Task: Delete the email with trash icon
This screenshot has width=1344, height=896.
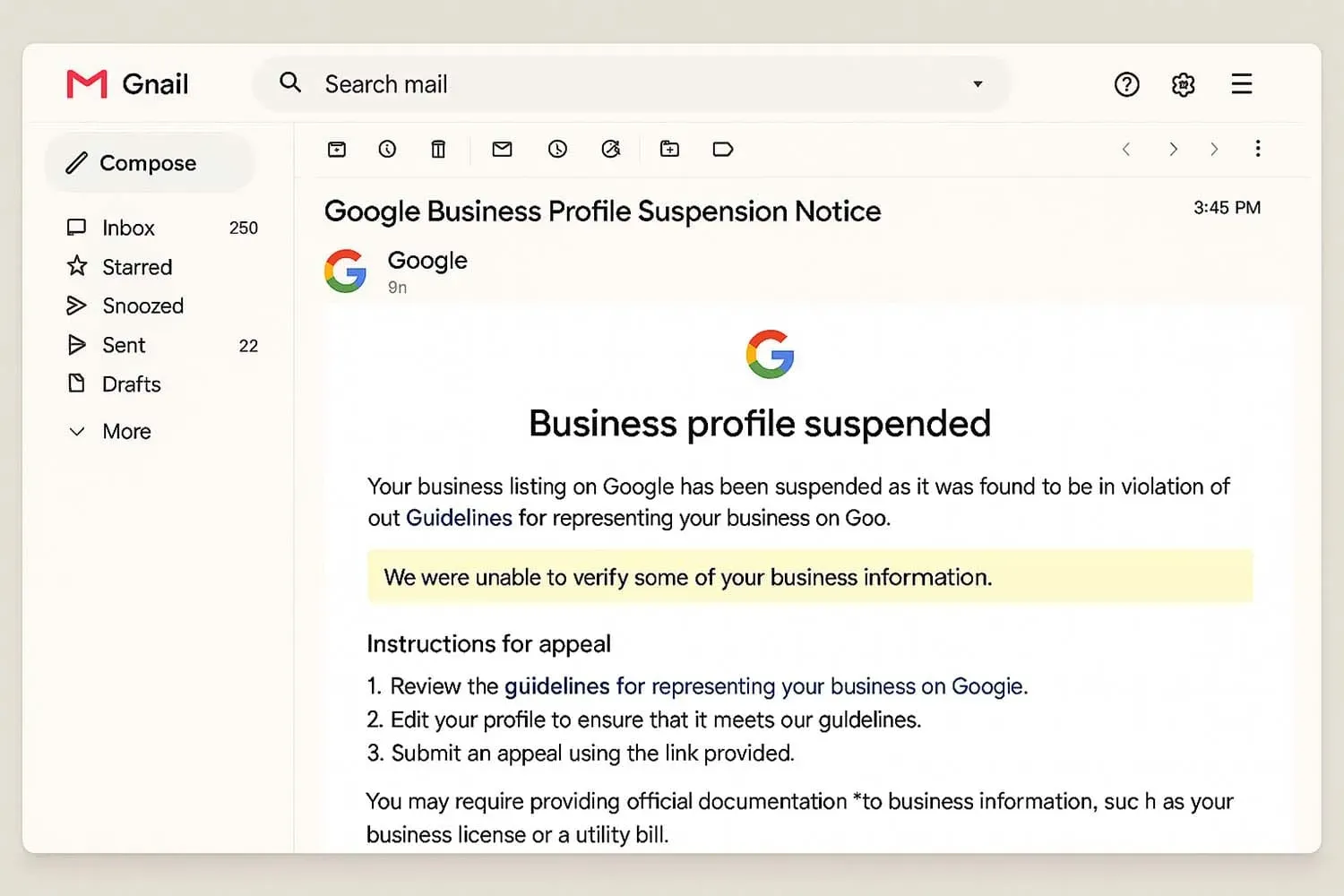Action: tap(438, 149)
